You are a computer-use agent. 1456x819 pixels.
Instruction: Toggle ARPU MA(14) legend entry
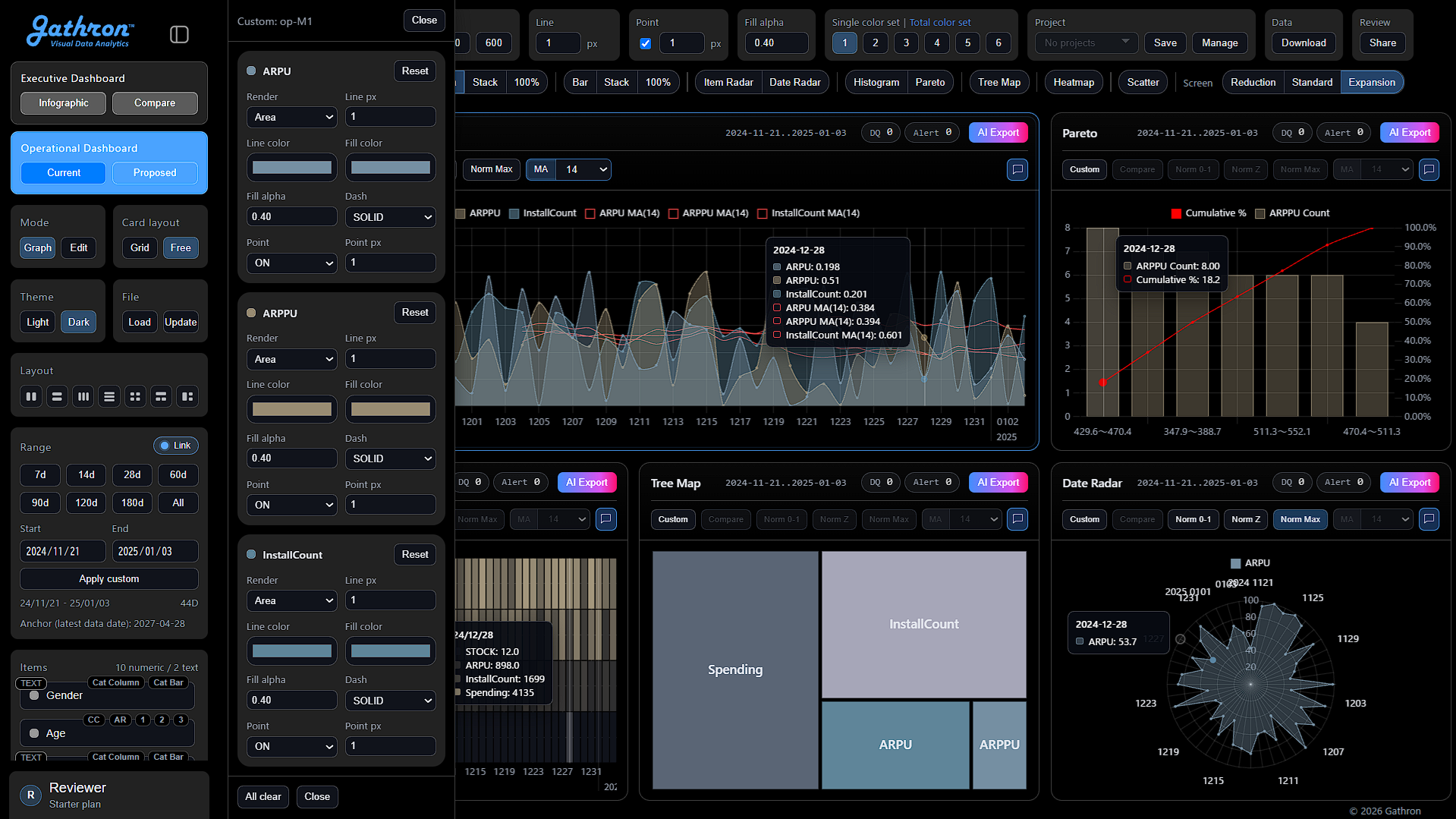click(622, 213)
